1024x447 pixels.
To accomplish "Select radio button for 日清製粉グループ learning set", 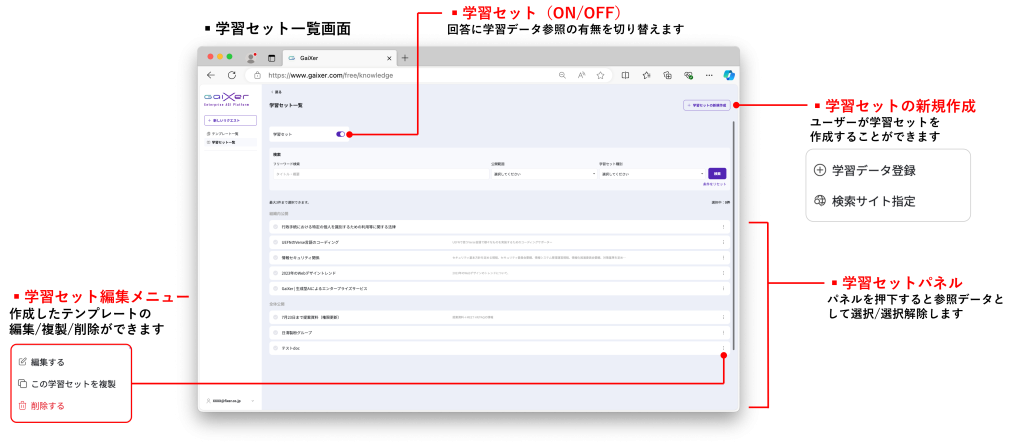I will click(275, 332).
